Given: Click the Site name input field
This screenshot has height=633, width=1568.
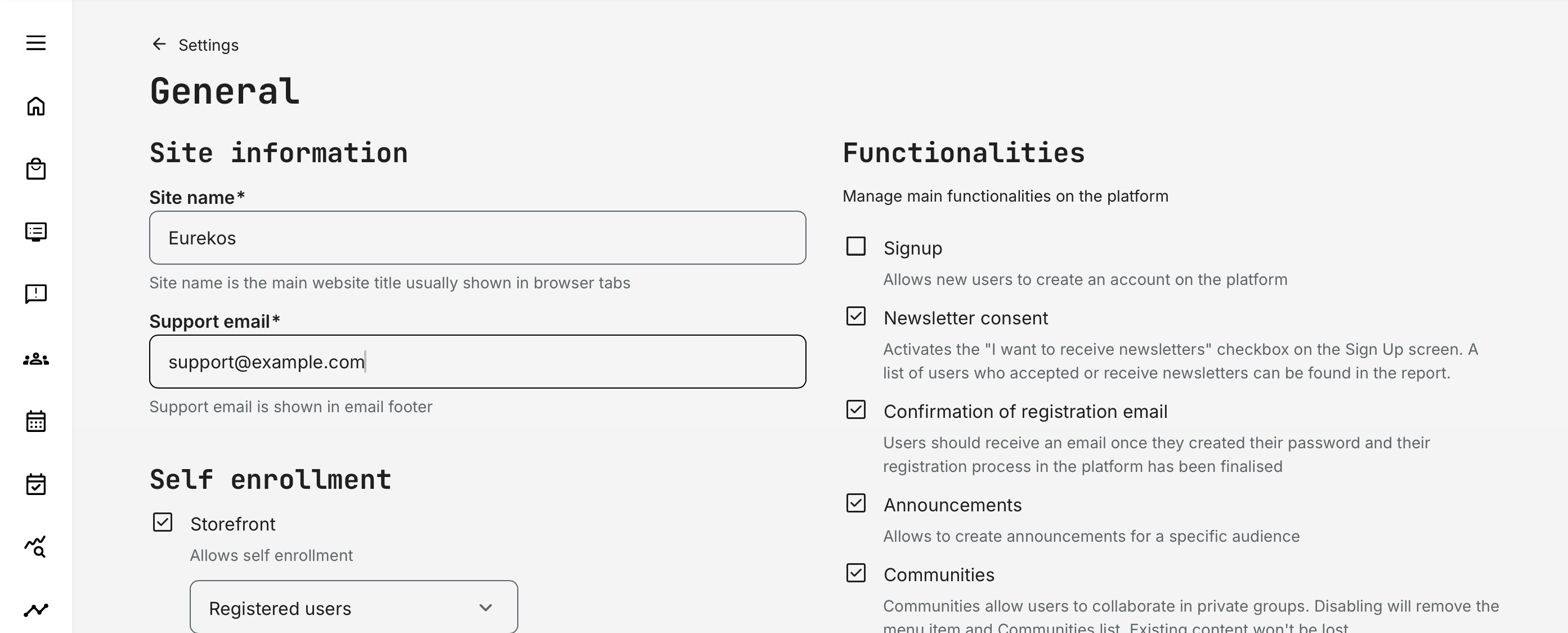Looking at the screenshot, I should [x=477, y=238].
